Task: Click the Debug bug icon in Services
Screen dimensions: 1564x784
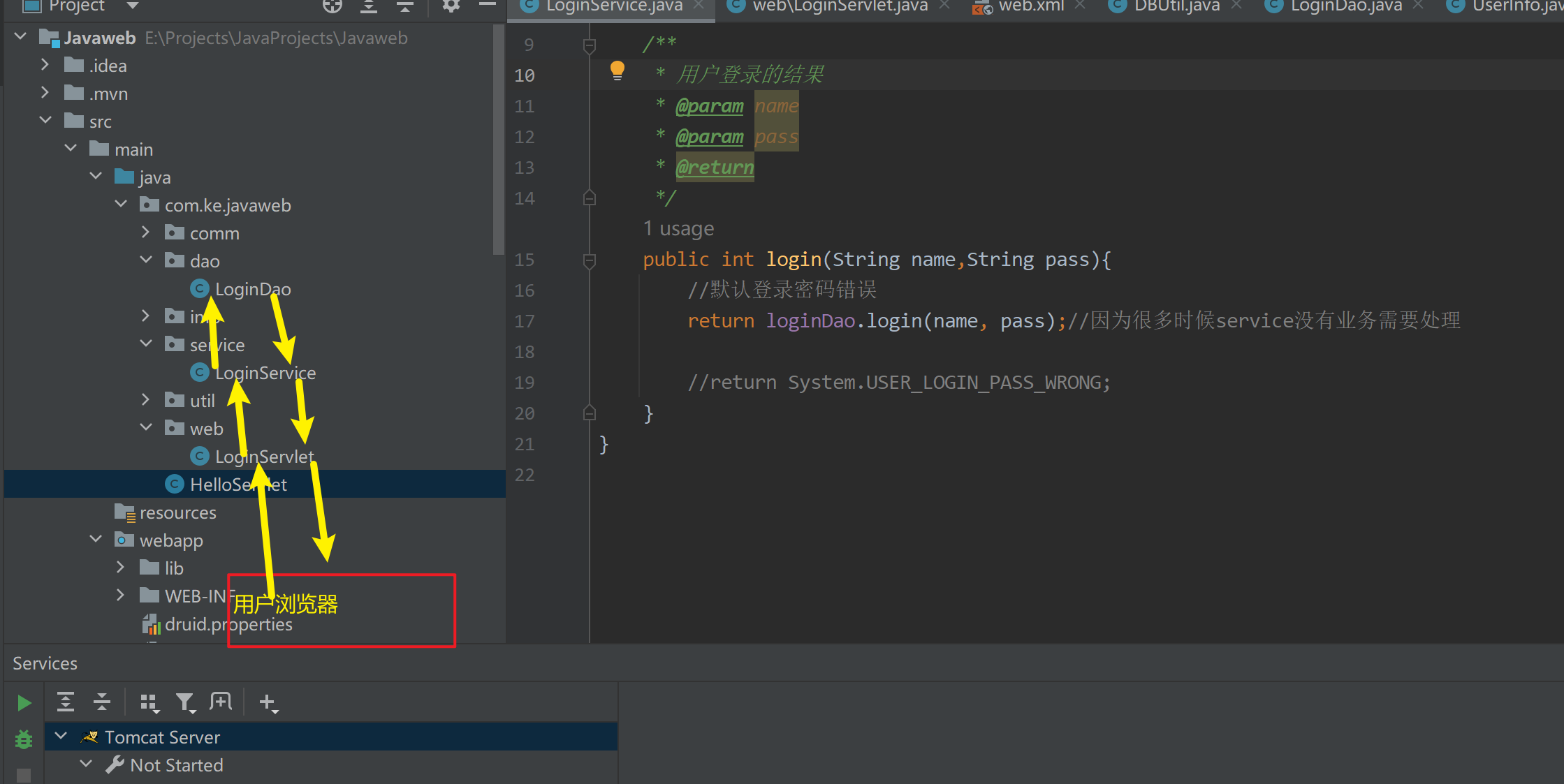Action: tap(24, 739)
